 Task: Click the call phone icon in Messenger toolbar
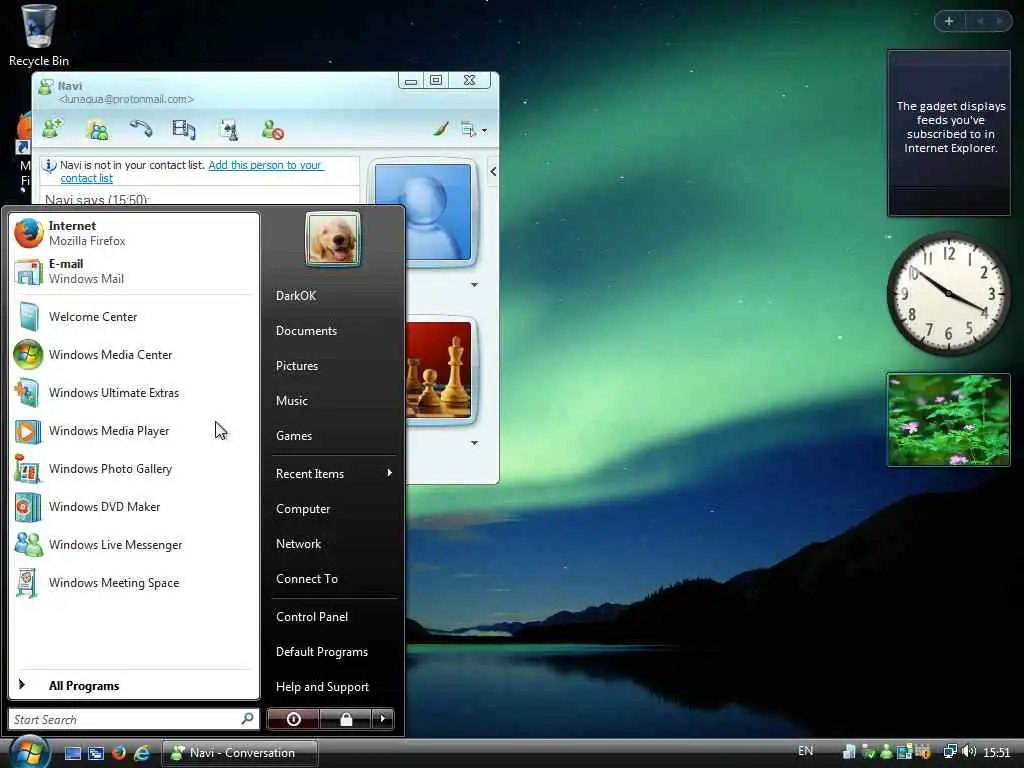[140, 129]
